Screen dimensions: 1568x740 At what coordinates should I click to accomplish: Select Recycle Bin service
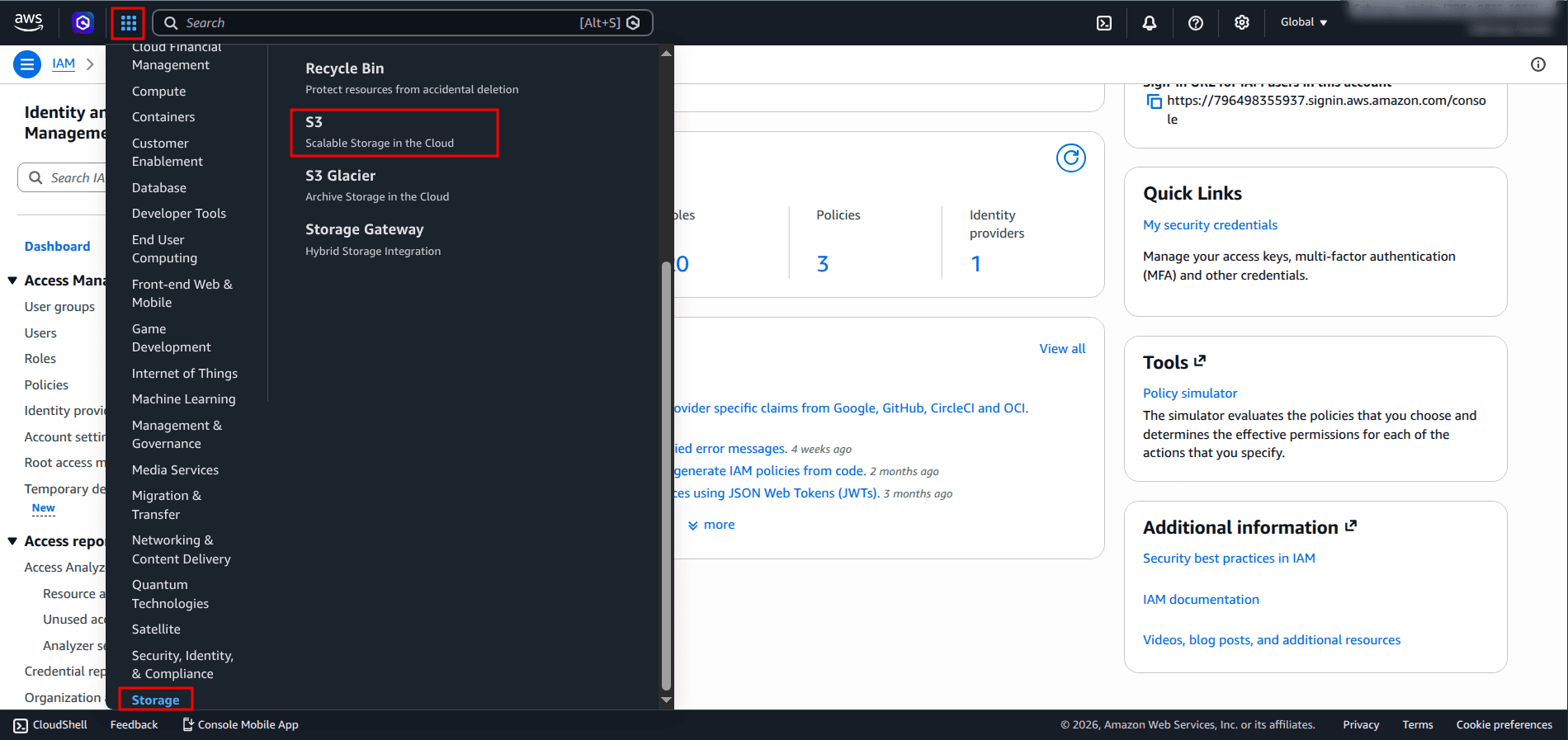click(x=412, y=78)
